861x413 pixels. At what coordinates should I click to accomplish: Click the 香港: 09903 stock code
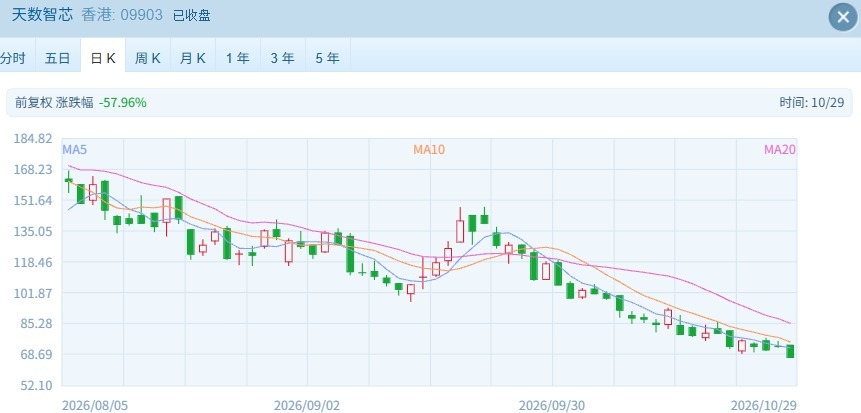coord(122,15)
